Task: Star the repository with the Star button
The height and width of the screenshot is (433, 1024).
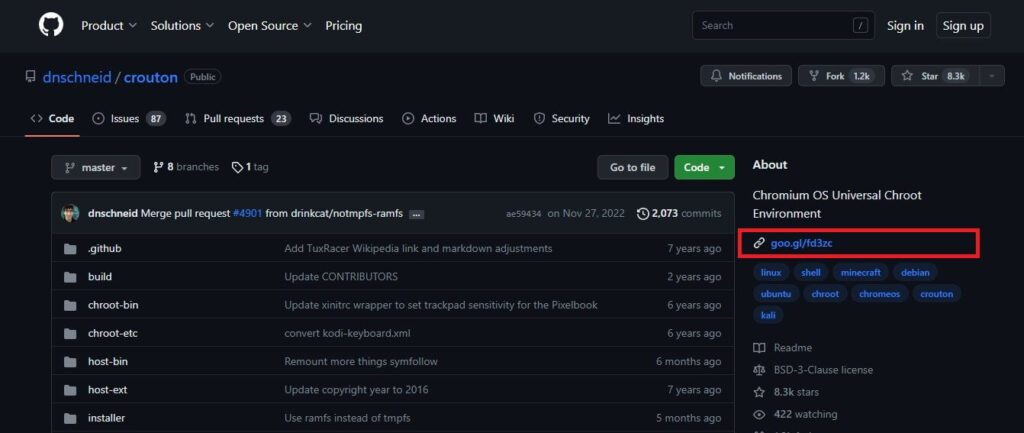Action: pos(937,76)
